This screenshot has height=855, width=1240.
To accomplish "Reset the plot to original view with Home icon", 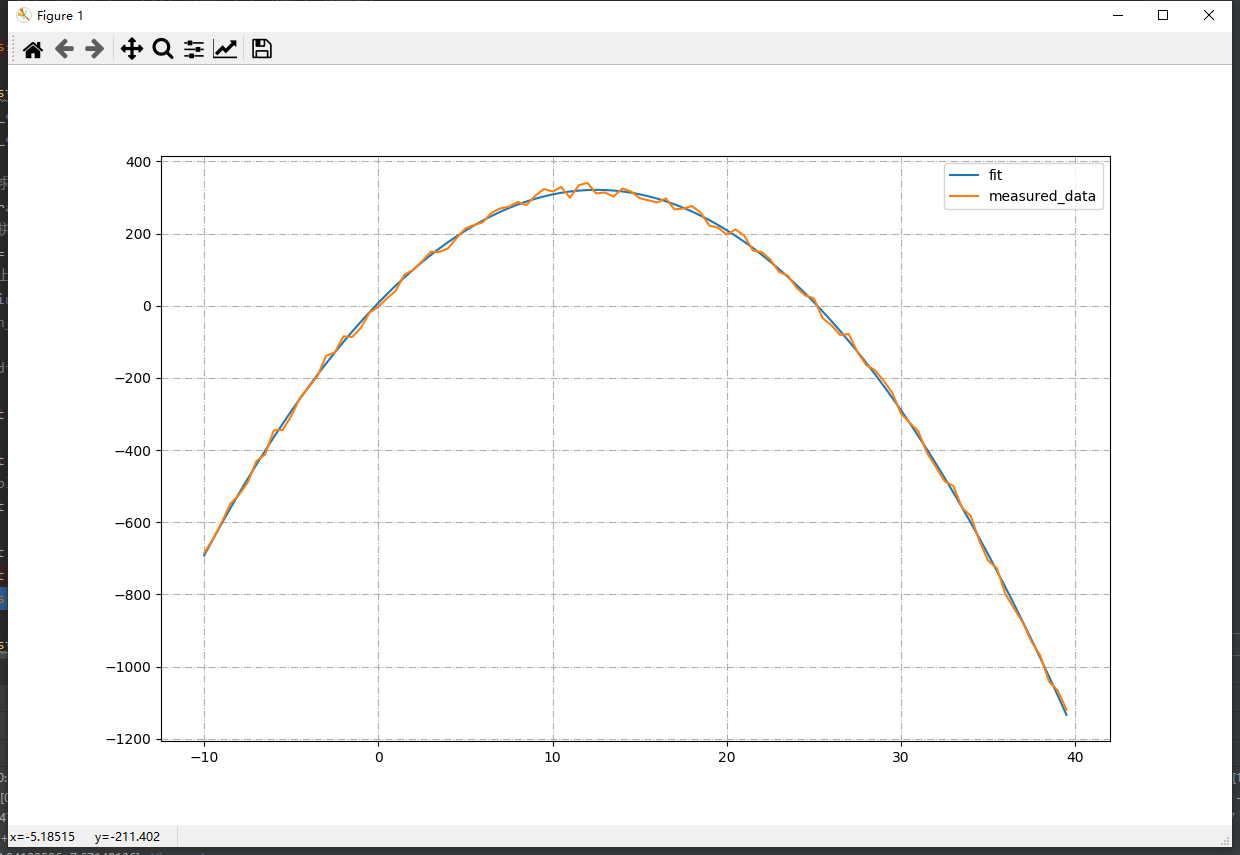I will 33,49.
